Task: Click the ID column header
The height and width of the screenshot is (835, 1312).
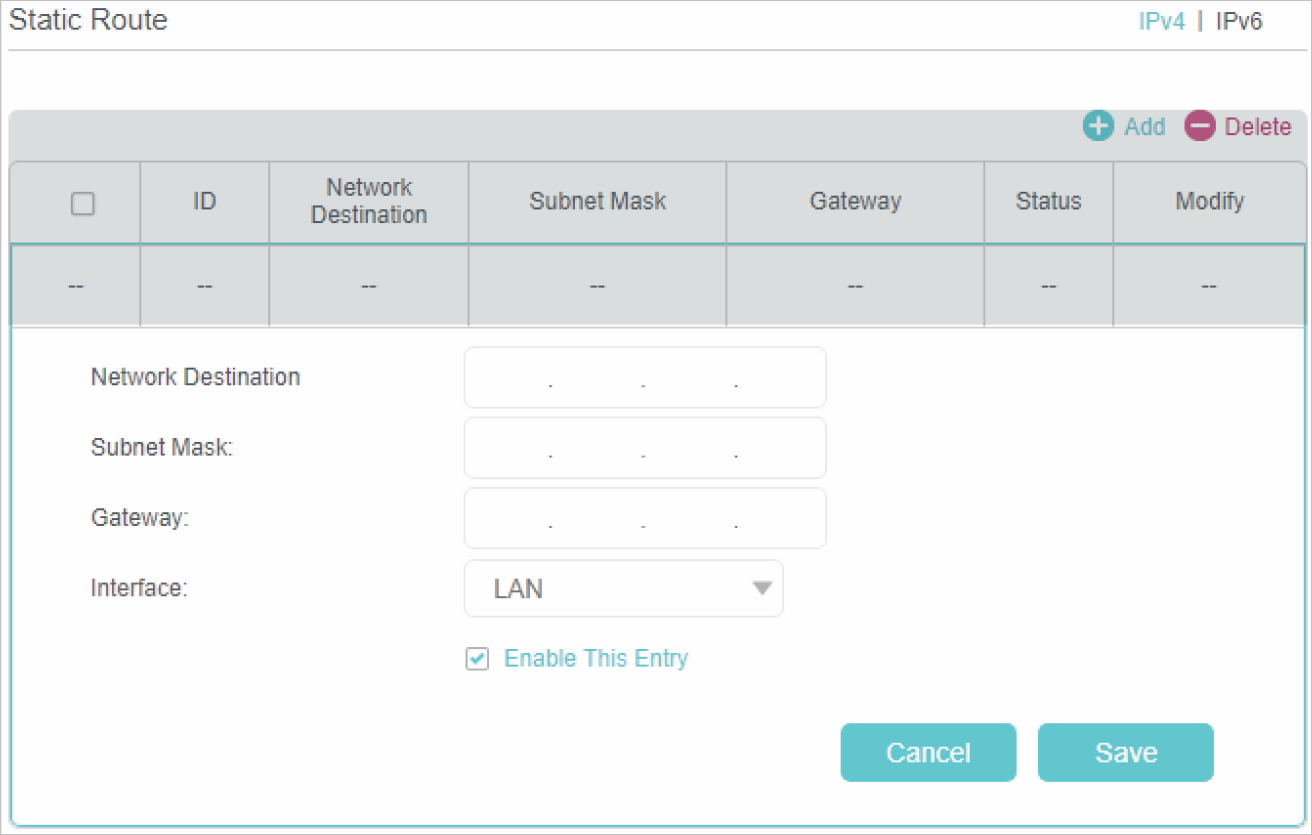Action: [x=204, y=201]
